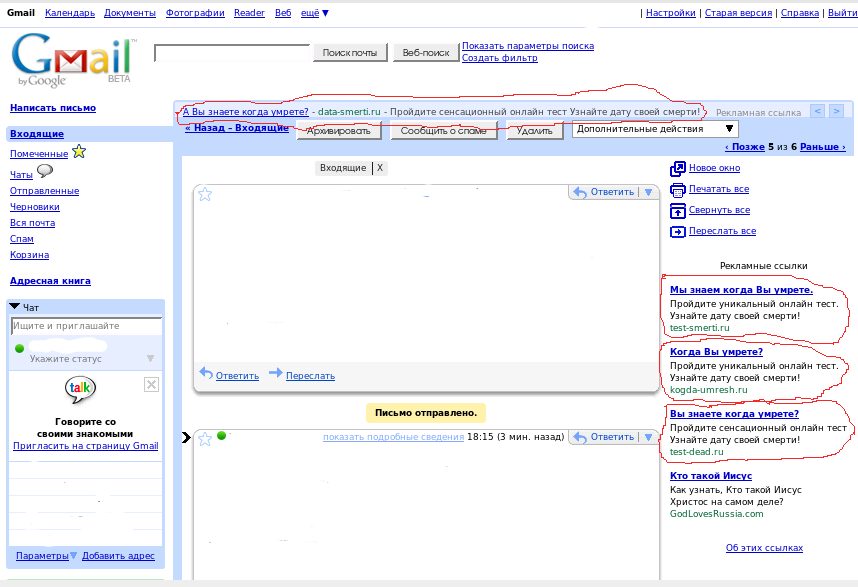Click the Поиск почты button
This screenshot has height=587, width=858.
coord(350,53)
